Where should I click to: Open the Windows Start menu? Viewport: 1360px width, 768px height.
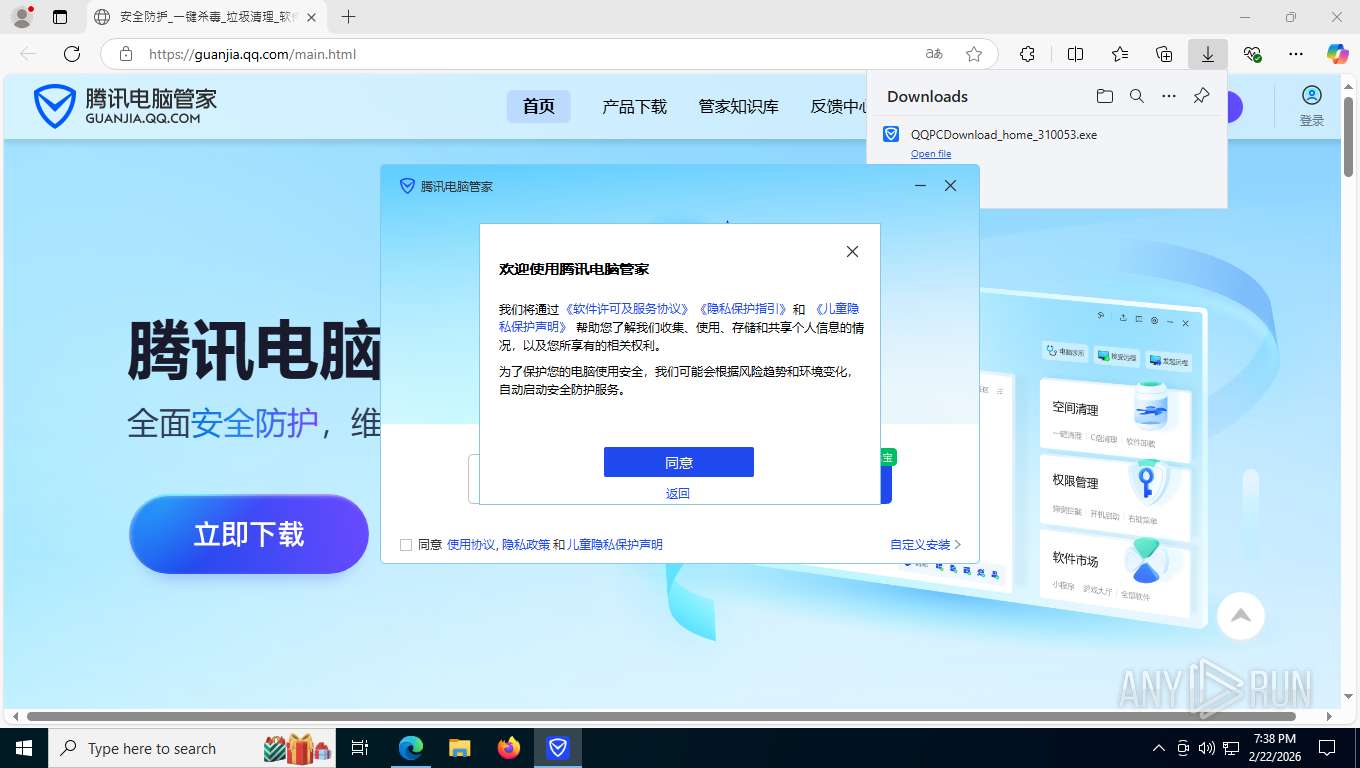pyautogui.click(x=22, y=748)
